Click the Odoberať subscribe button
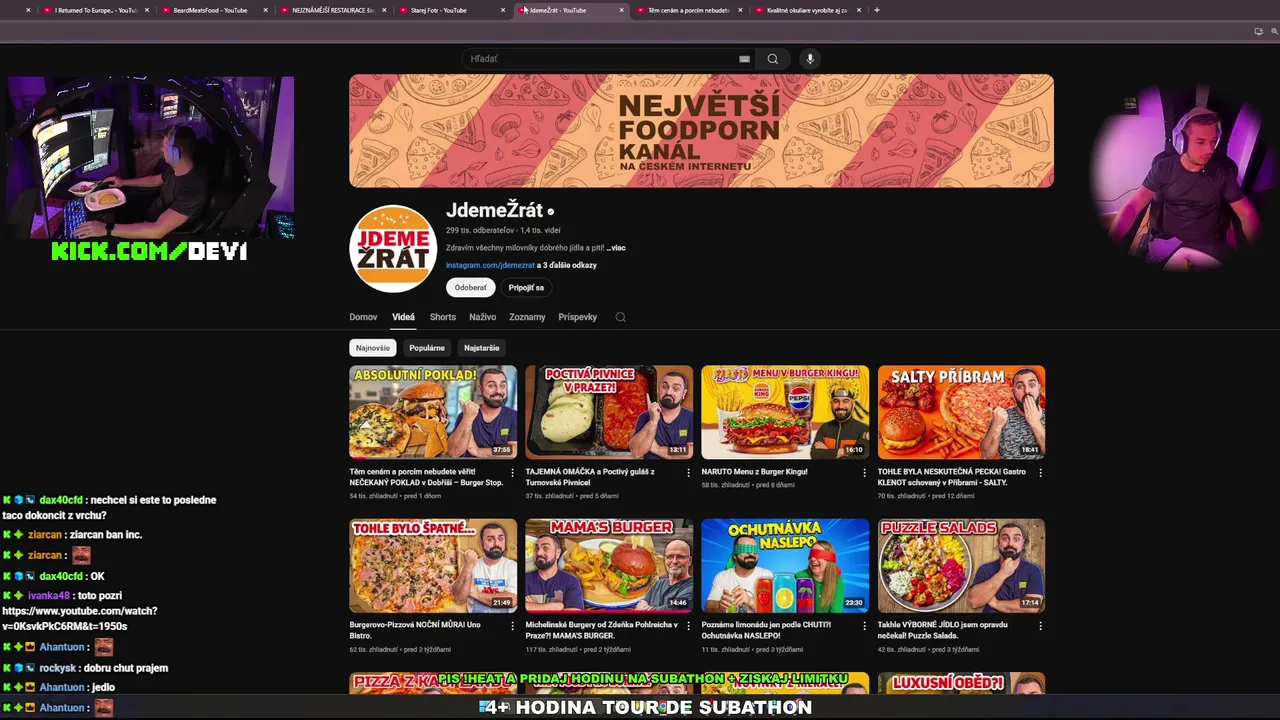 point(470,288)
